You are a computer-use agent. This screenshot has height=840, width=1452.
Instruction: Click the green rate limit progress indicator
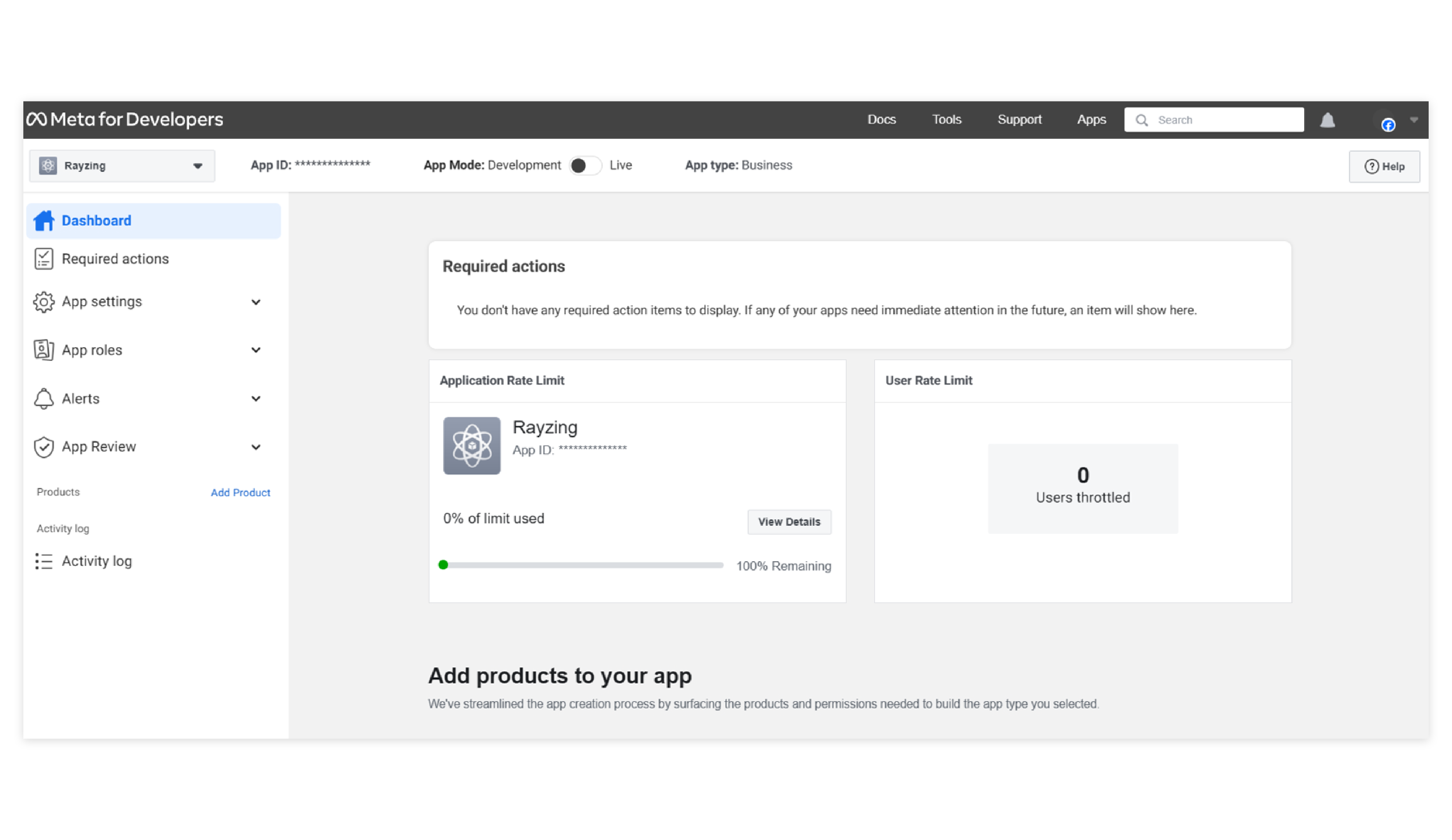coord(443,565)
